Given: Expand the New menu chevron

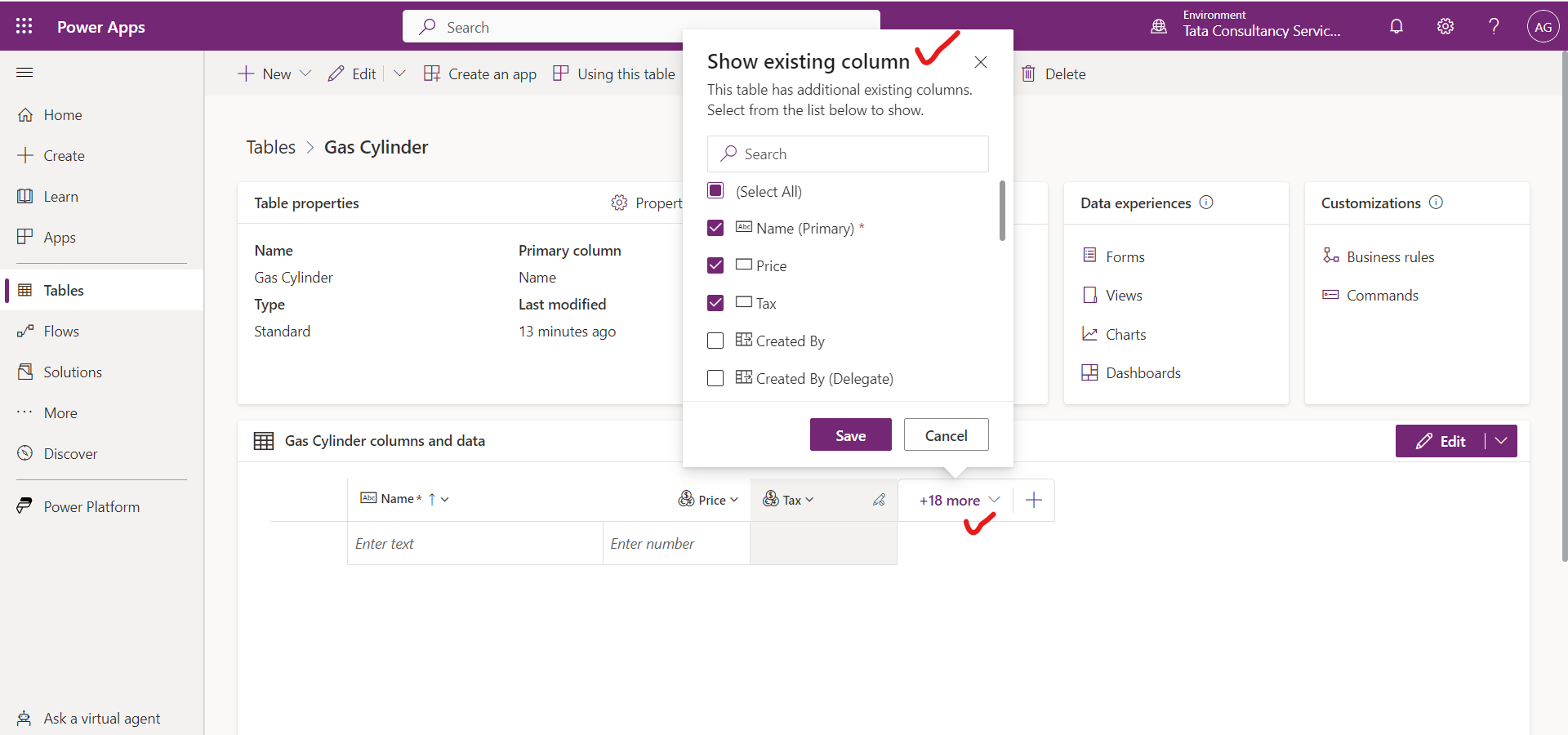Looking at the screenshot, I should point(305,73).
